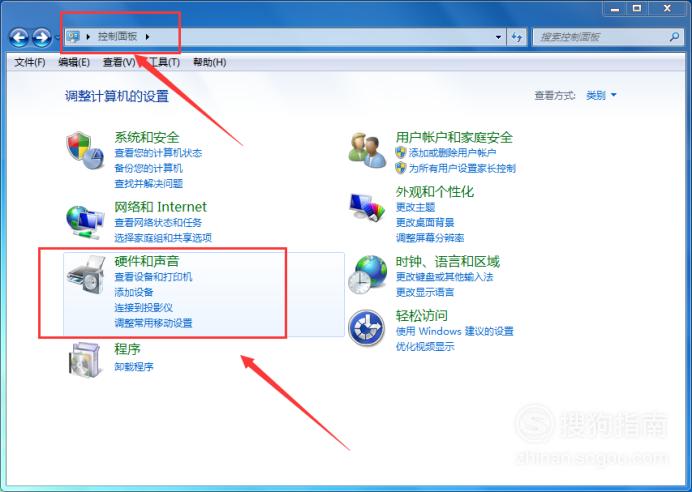The height and width of the screenshot is (492, 692).
Task: Open Hardware and Sound printer icon
Action: tap(86, 275)
